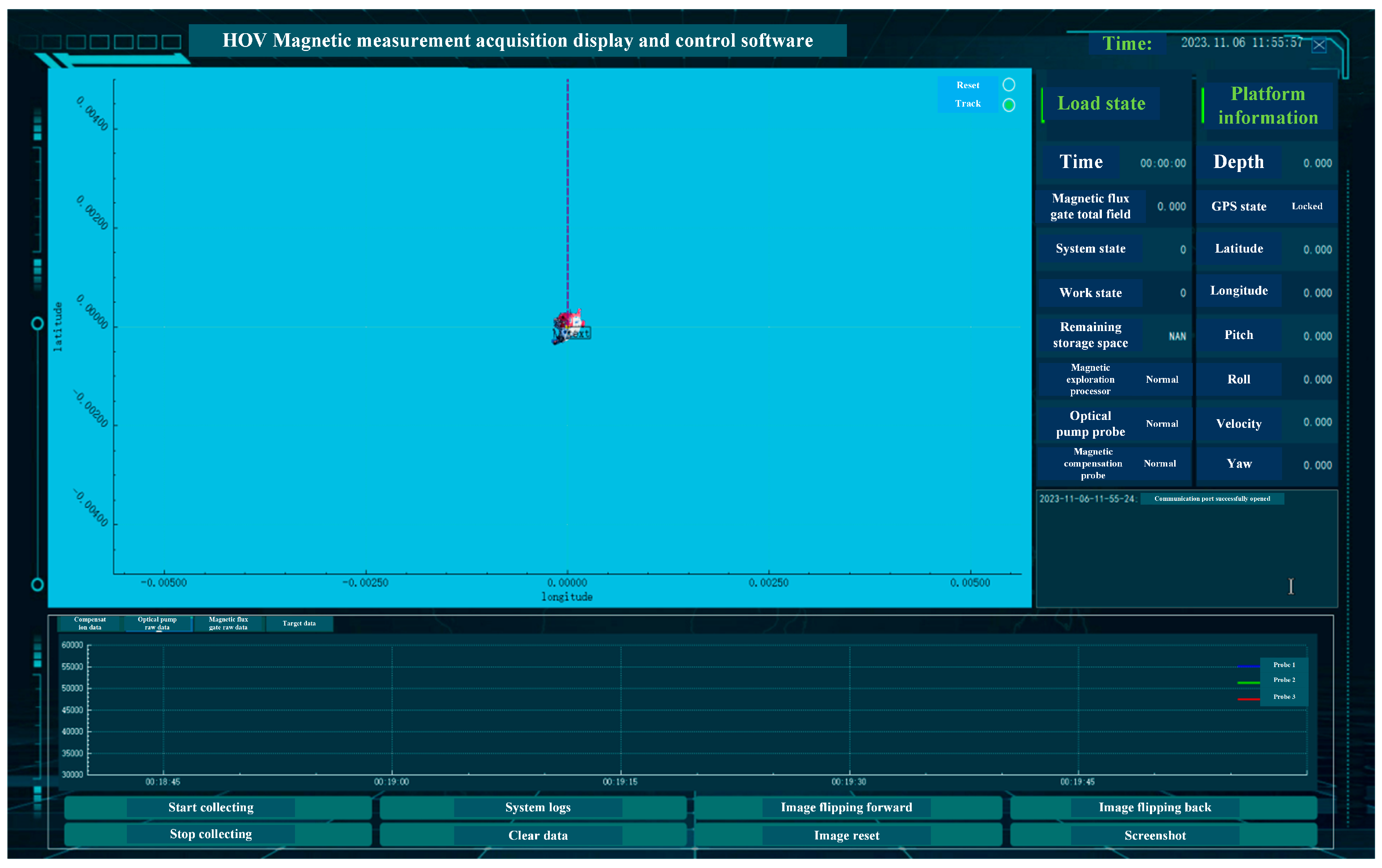The height and width of the screenshot is (868, 1382).
Task: Take a Screenshot with the button
Action: [1154, 835]
